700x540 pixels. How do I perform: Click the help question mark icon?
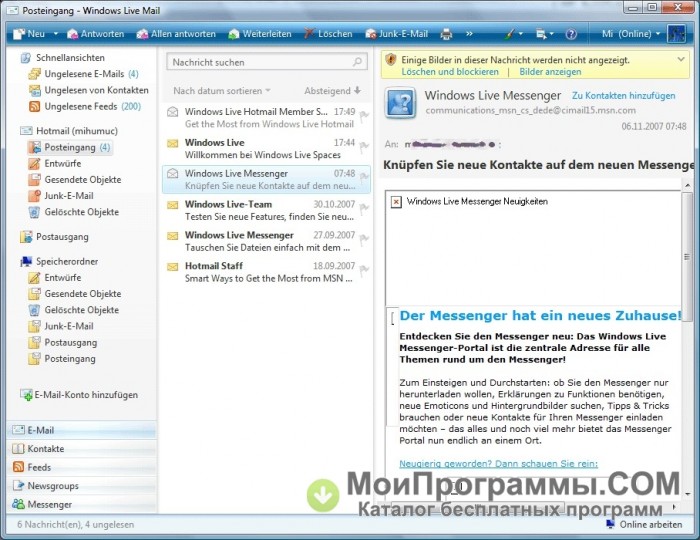click(x=571, y=34)
